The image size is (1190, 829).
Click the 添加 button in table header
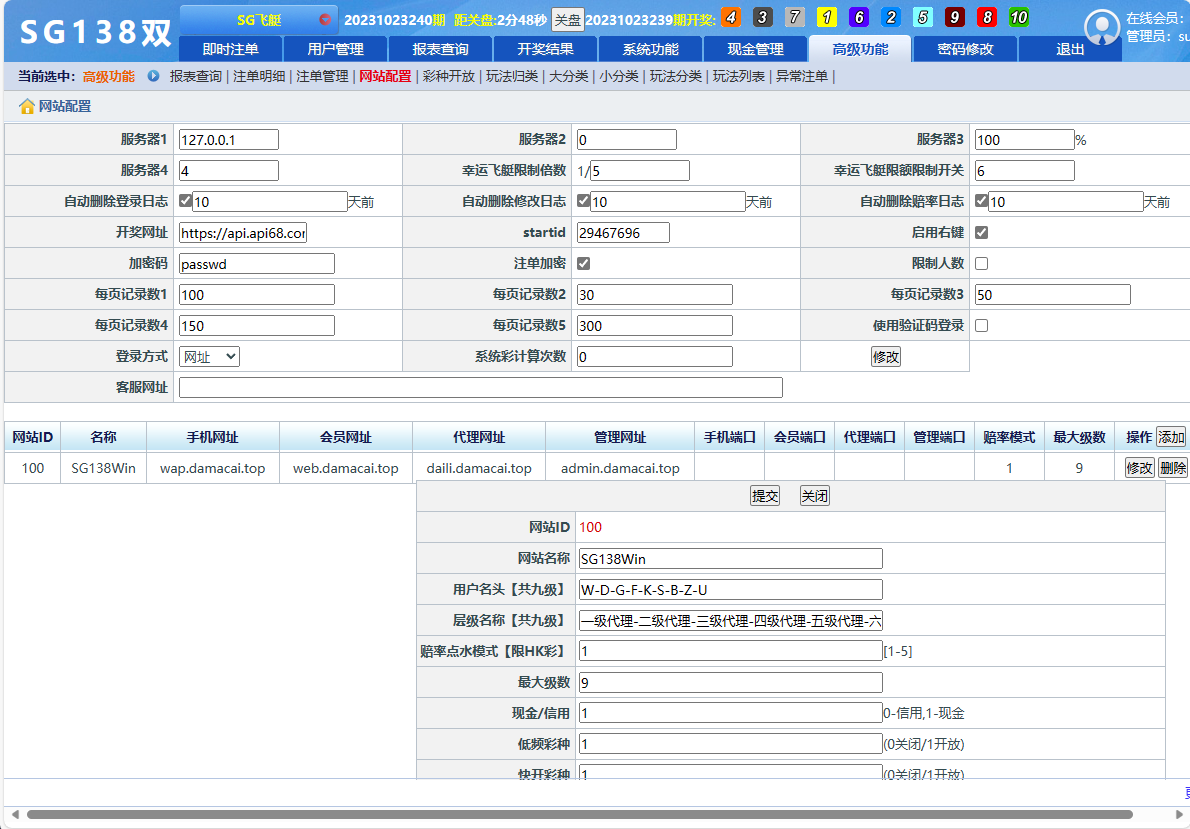(1171, 437)
